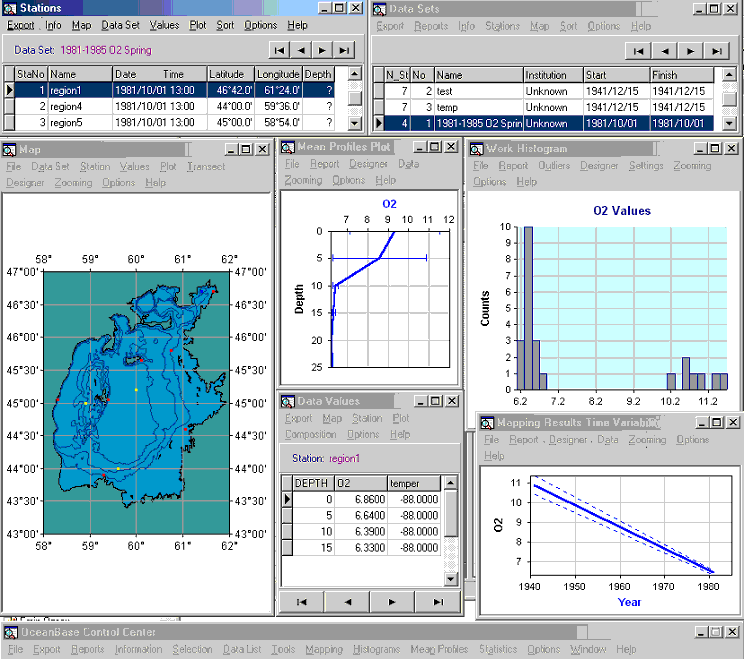This screenshot has width=744, height=661.
Task: Click the Data Set name '1981-1985 O2 Spring' label
Action: point(106,51)
